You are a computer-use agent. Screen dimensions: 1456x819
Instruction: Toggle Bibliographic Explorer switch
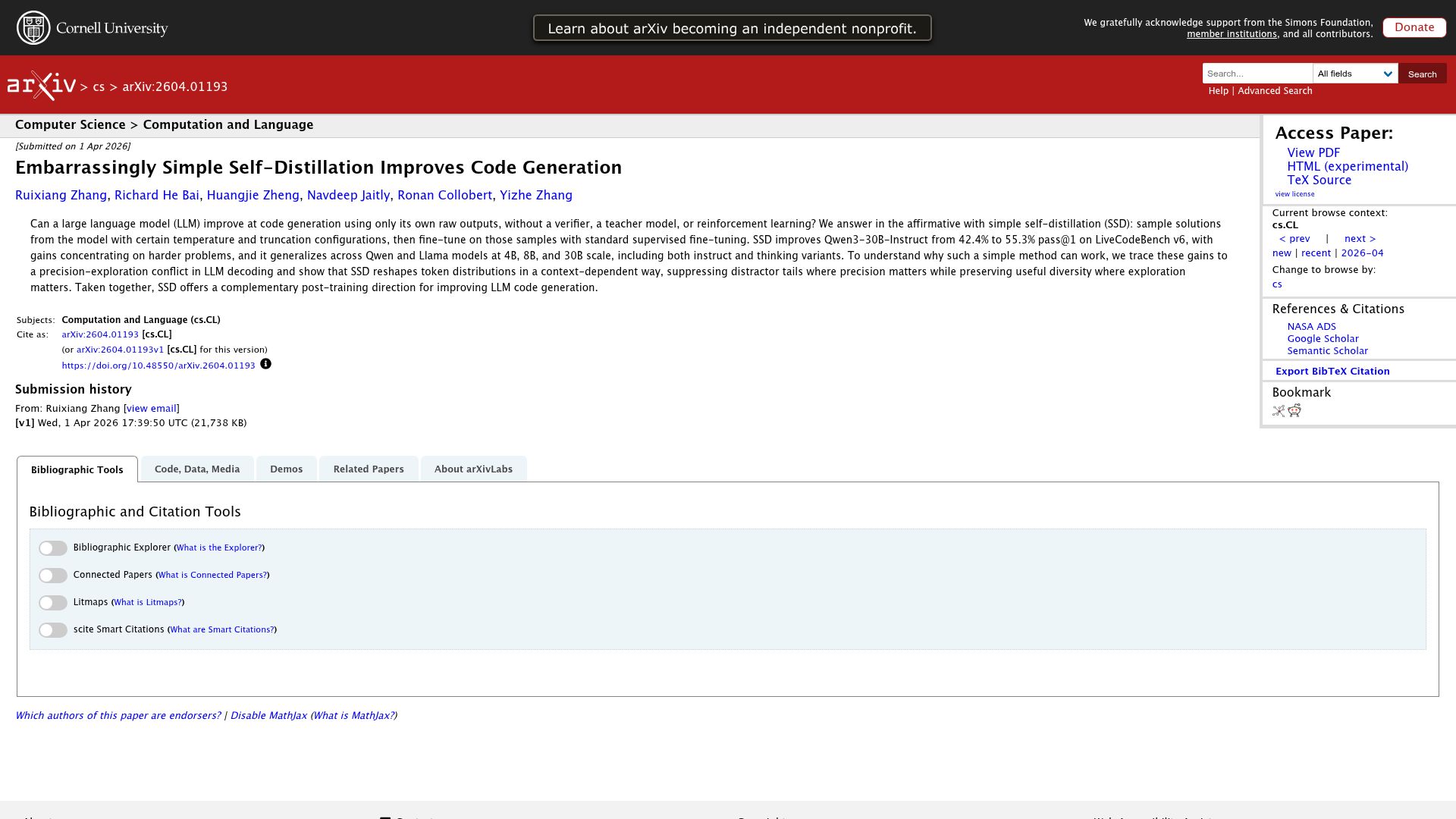[x=53, y=548]
